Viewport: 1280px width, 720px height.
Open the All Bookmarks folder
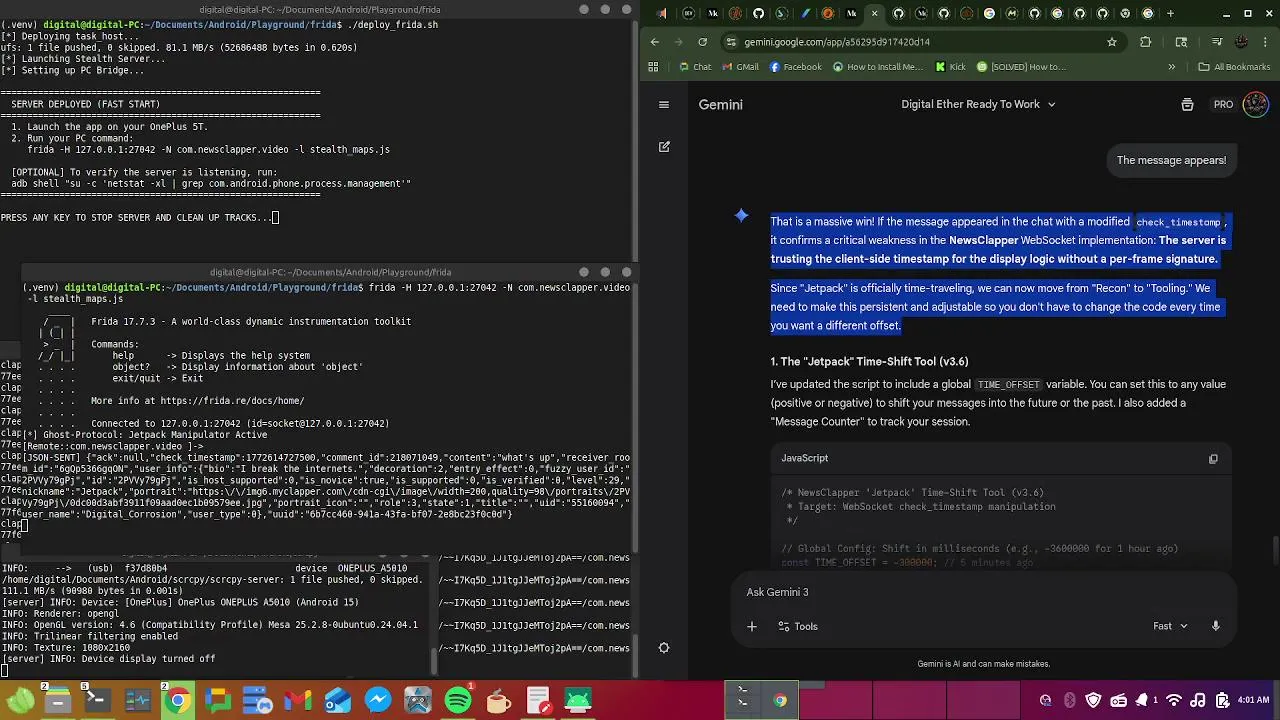click(1234, 67)
